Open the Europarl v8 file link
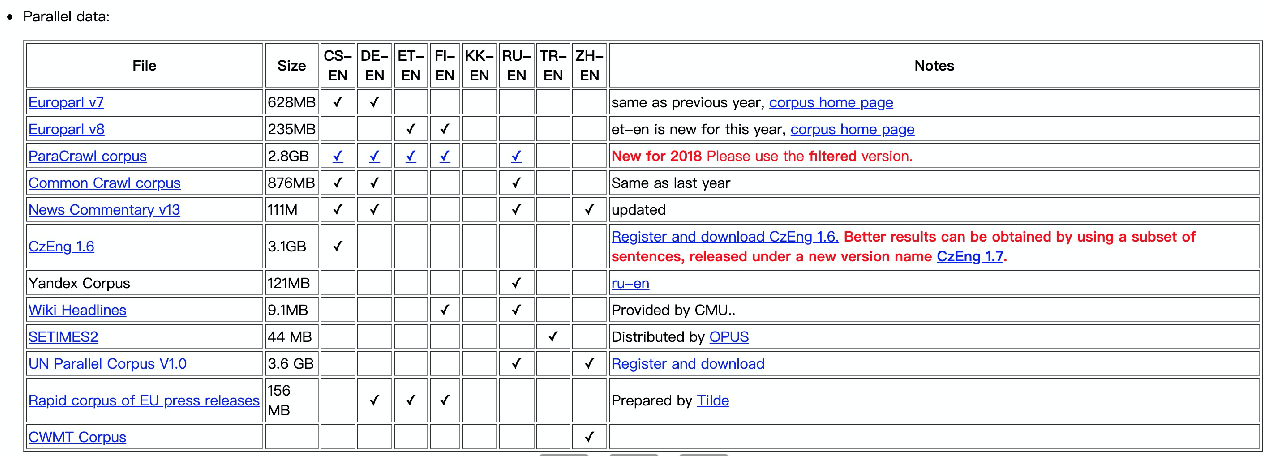Image resolution: width=1266 pixels, height=456 pixels. pyautogui.click(x=66, y=129)
